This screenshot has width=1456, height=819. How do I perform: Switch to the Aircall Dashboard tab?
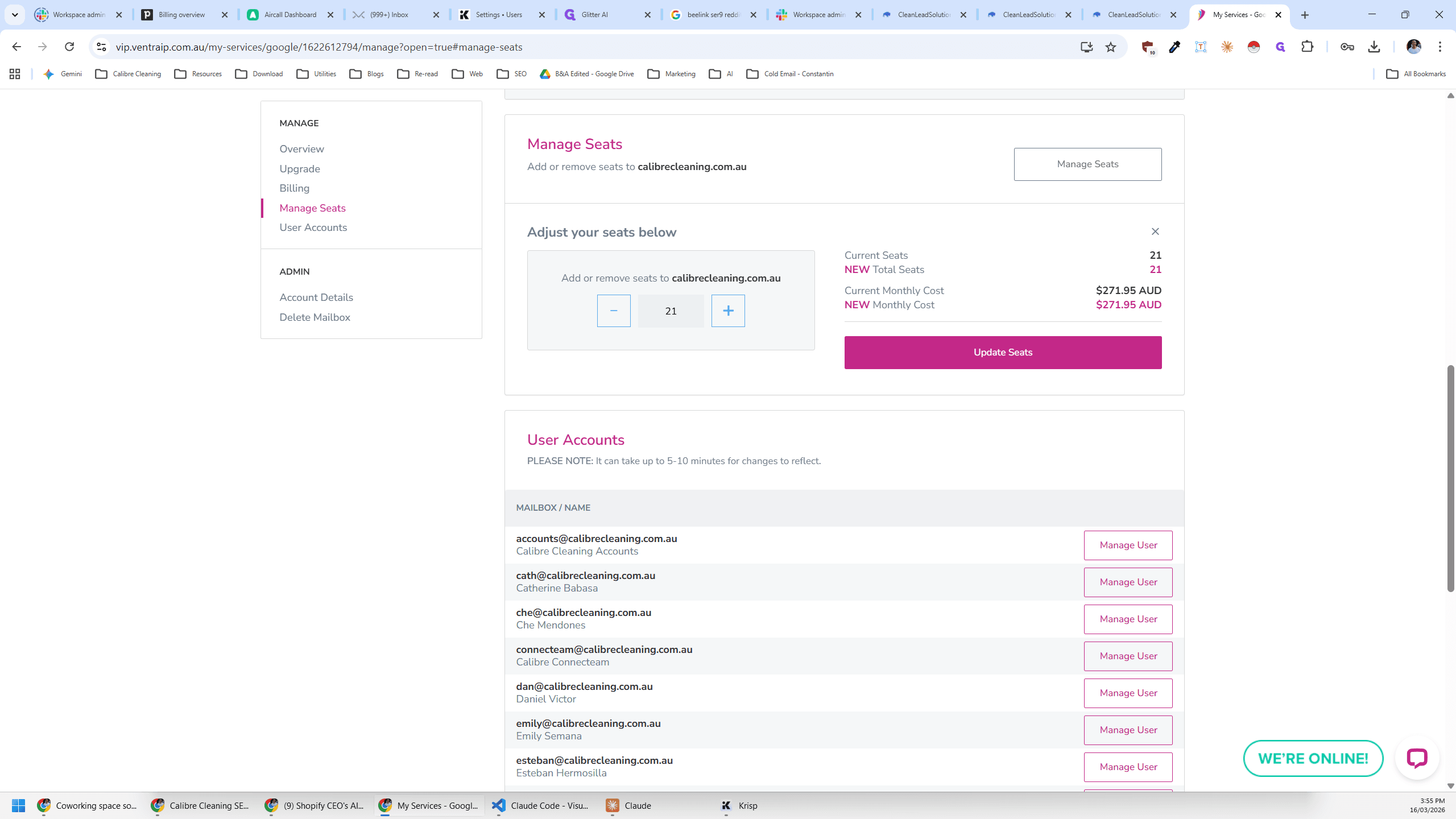pos(291,15)
